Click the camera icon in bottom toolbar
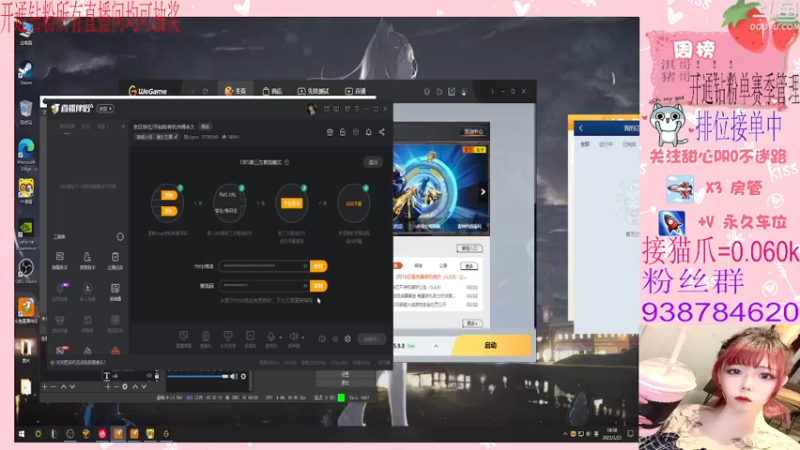The height and width of the screenshot is (450, 800). tap(206, 336)
